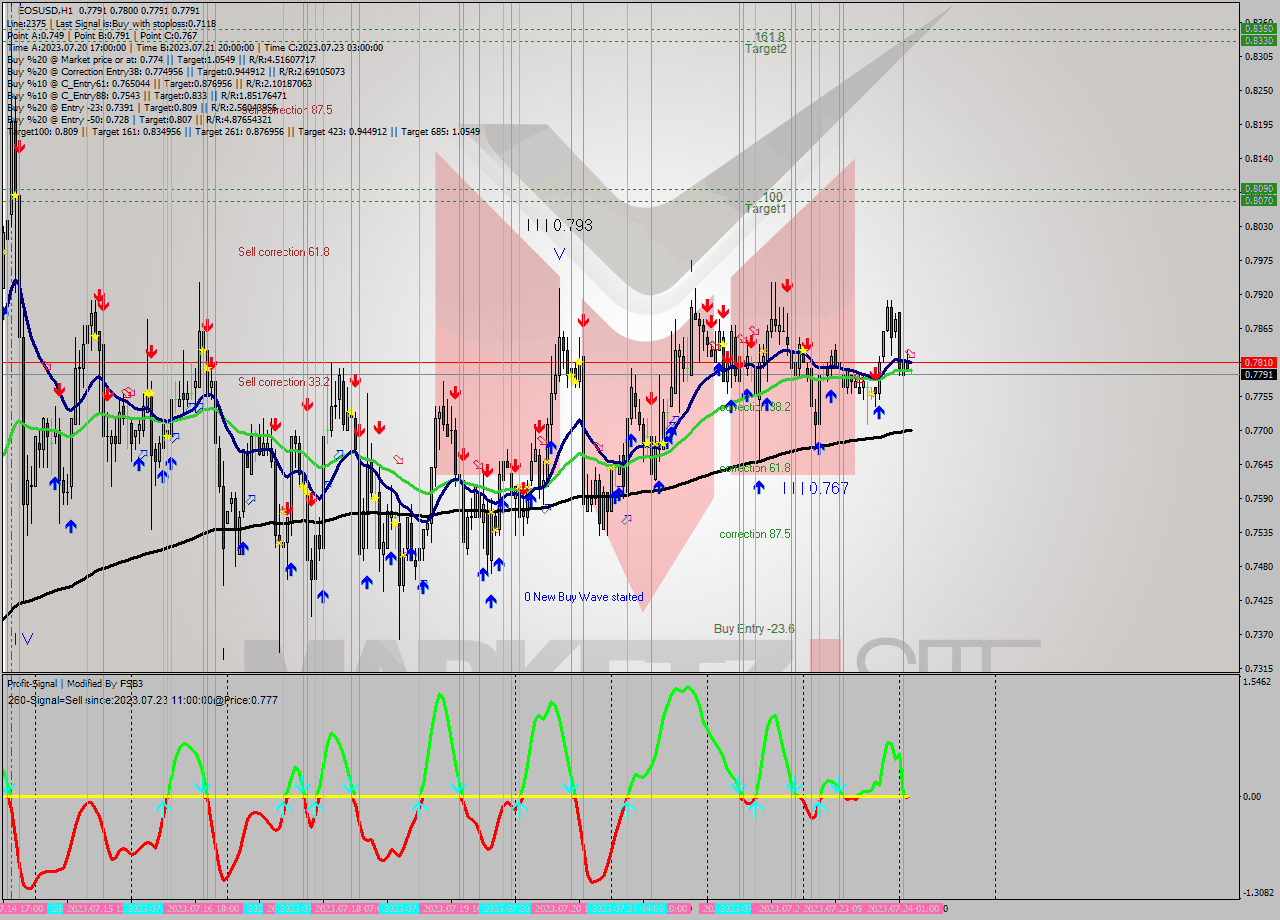Select the green 'correction 61.8' label
This screenshot has height=920, width=1280.
[755, 468]
